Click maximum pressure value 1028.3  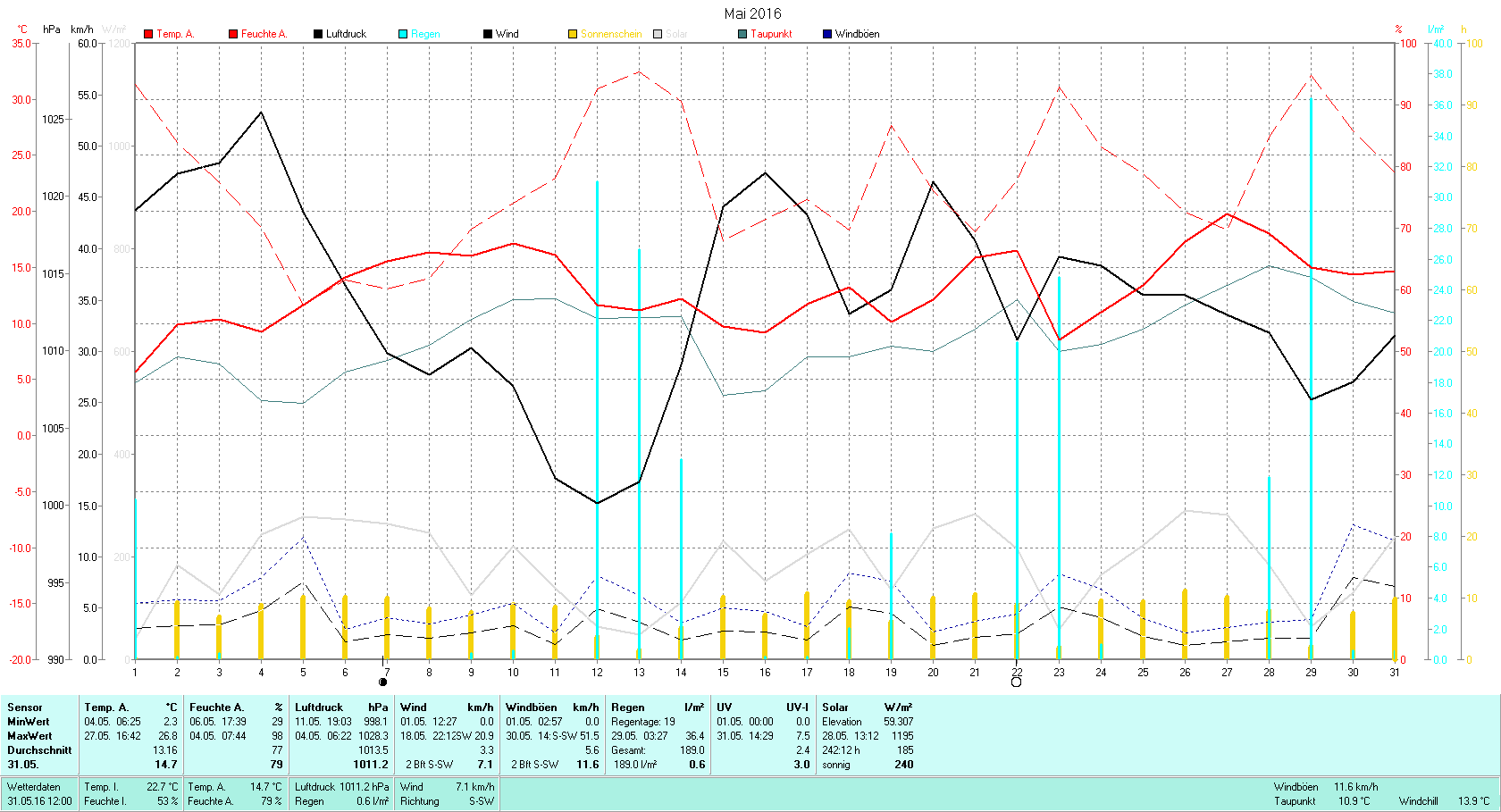[x=373, y=736]
